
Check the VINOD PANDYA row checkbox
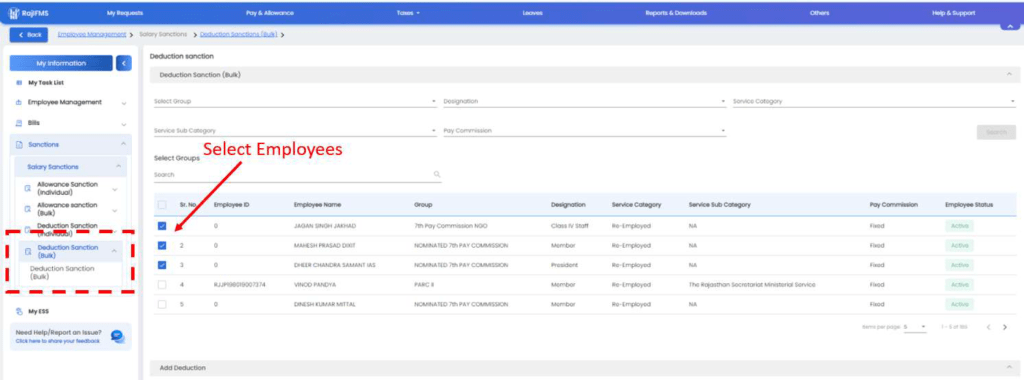pos(162,285)
